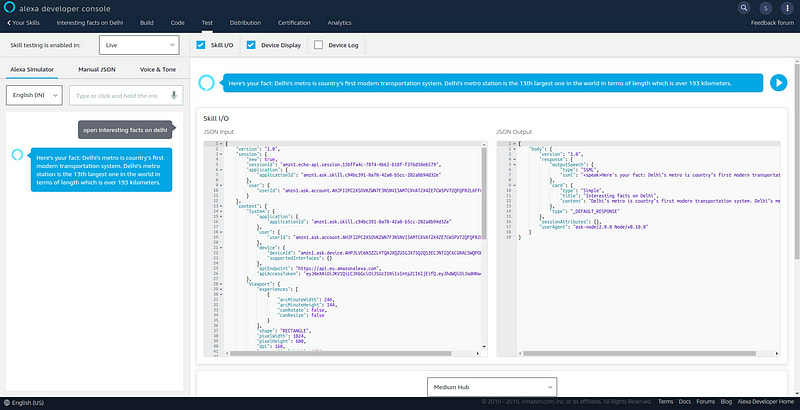
Task: Collapse the session fold arrow on line 3
Action: coord(221,154)
